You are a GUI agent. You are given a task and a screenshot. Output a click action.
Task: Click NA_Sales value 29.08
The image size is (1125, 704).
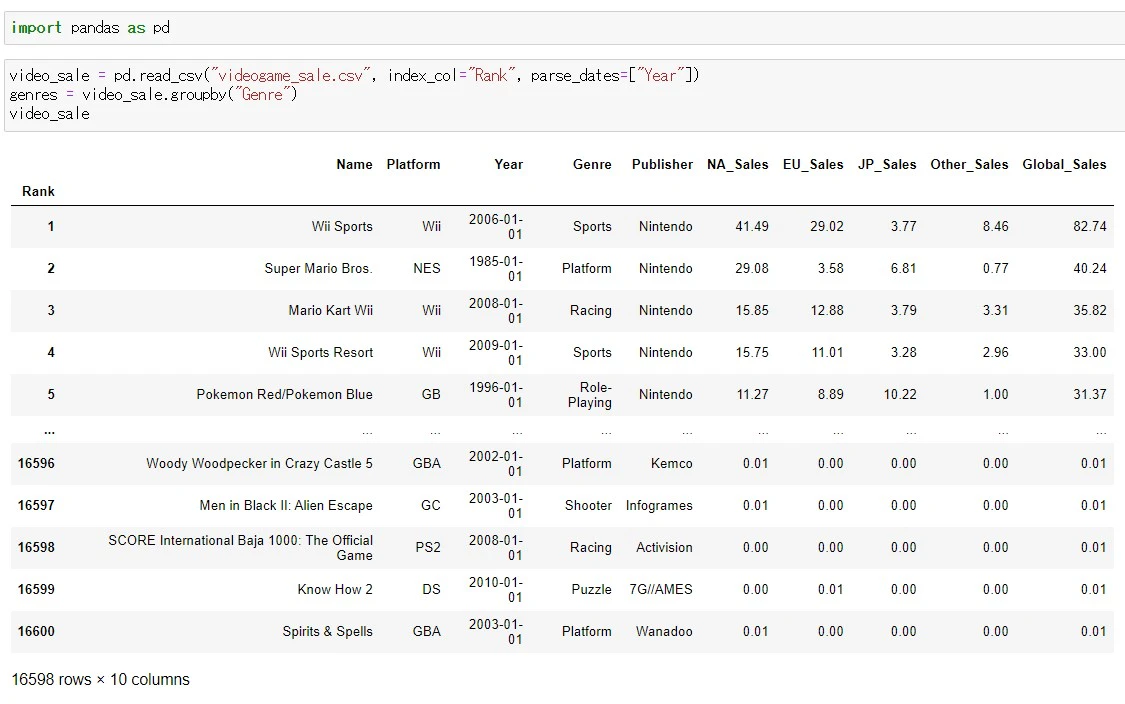click(x=752, y=268)
